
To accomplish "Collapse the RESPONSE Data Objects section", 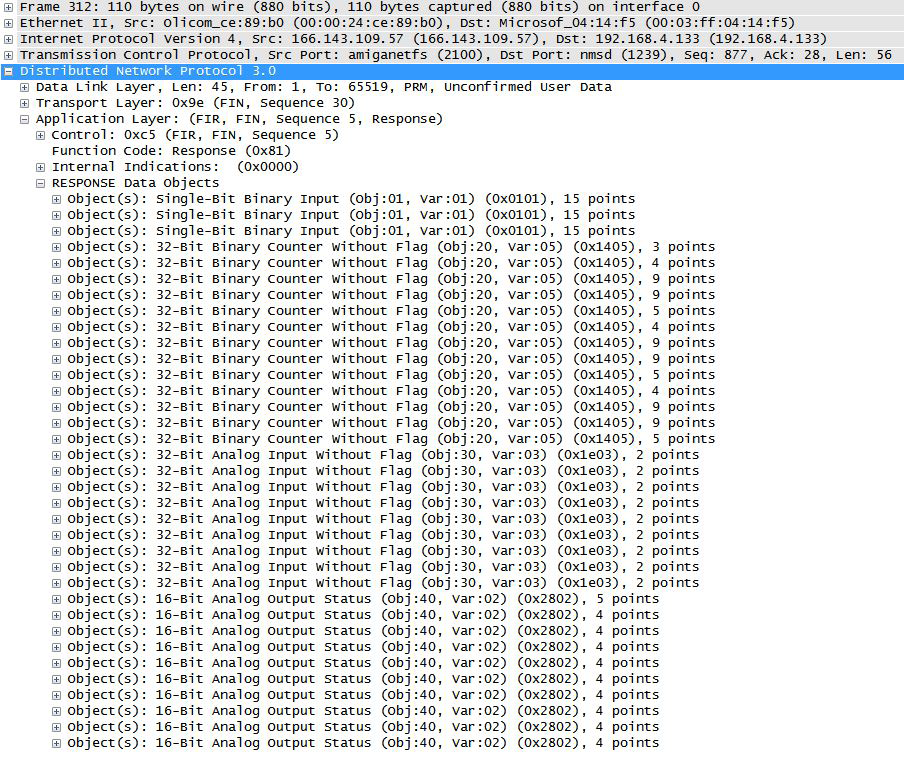I will [x=39, y=183].
